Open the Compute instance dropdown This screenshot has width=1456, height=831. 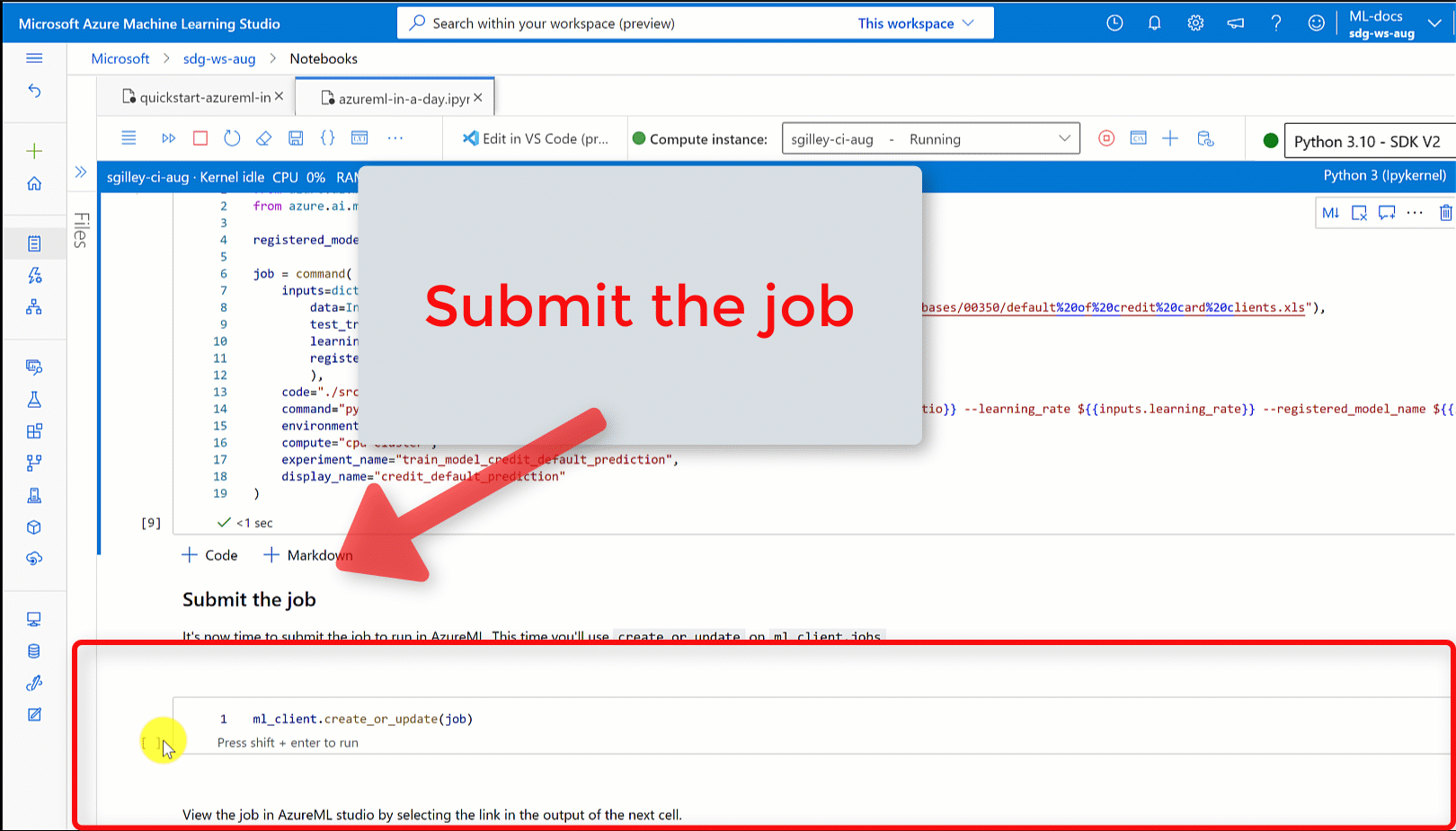coord(930,137)
